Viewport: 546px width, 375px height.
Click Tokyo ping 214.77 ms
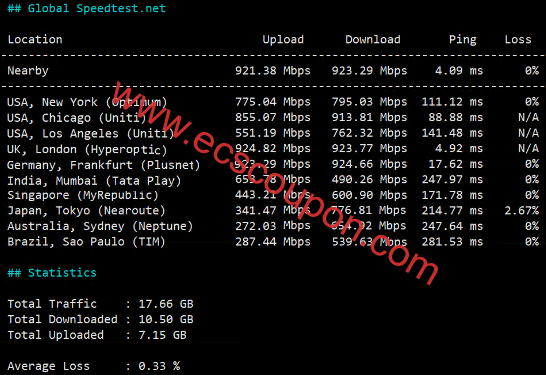tap(452, 211)
